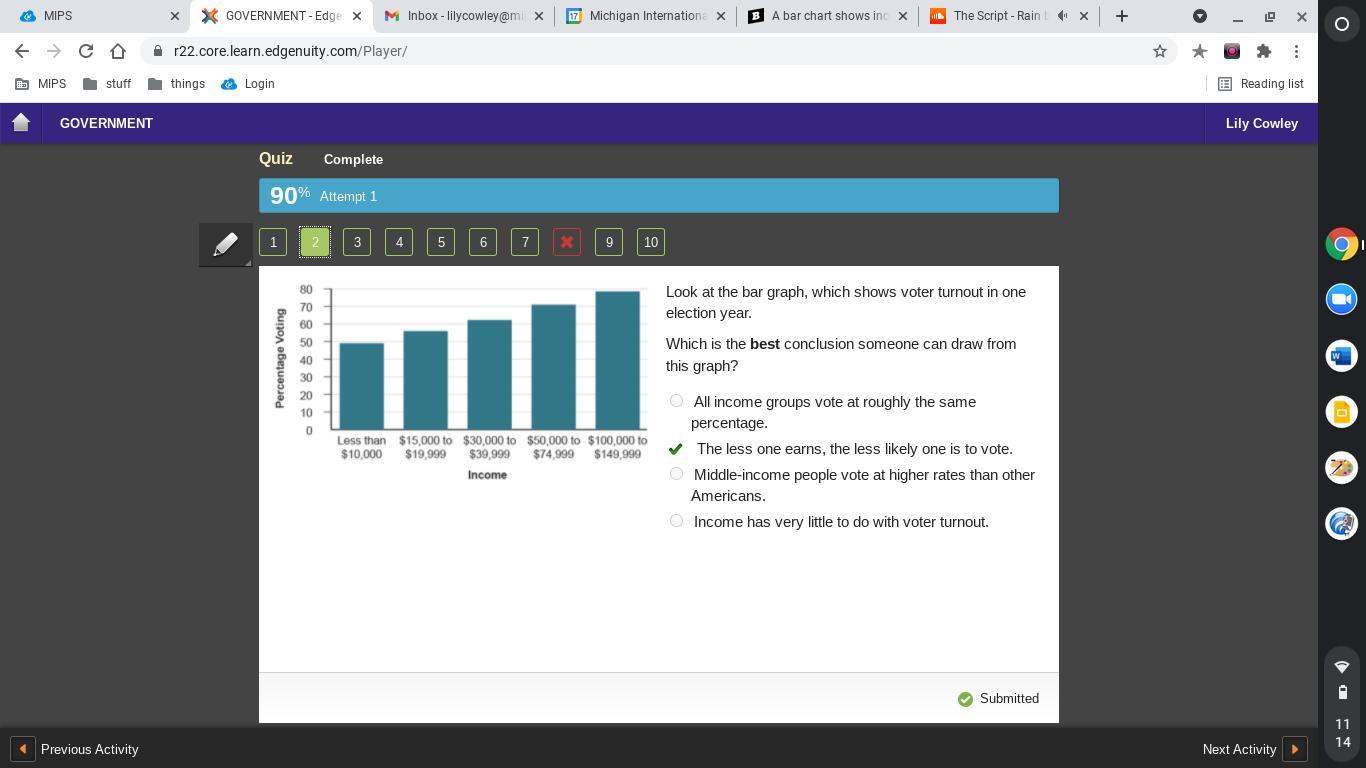The image size is (1366, 768).
Task: Switch to the Michigan International tab
Action: [646, 16]
